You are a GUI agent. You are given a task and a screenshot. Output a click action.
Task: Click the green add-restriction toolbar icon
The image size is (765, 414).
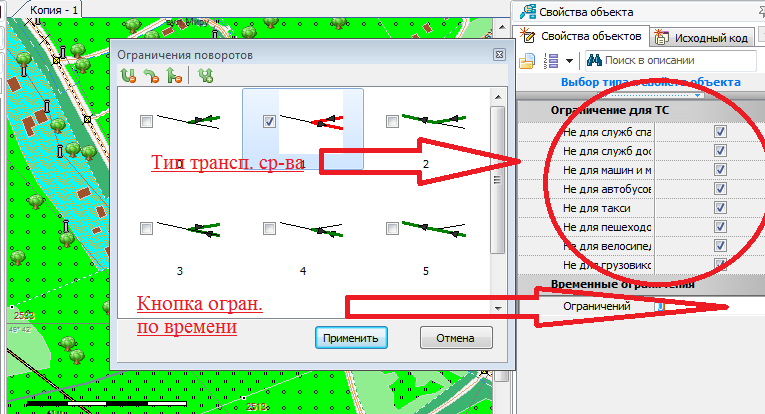click(205, 75)
